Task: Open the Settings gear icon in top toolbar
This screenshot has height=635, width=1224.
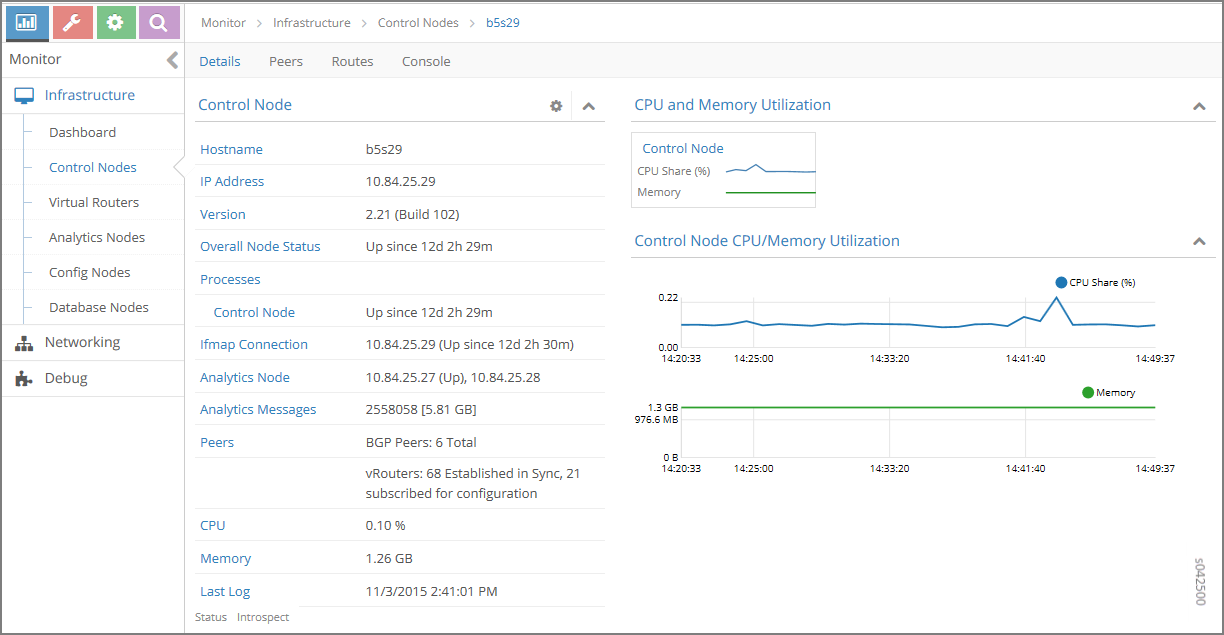Action: (x=116, y=22)
